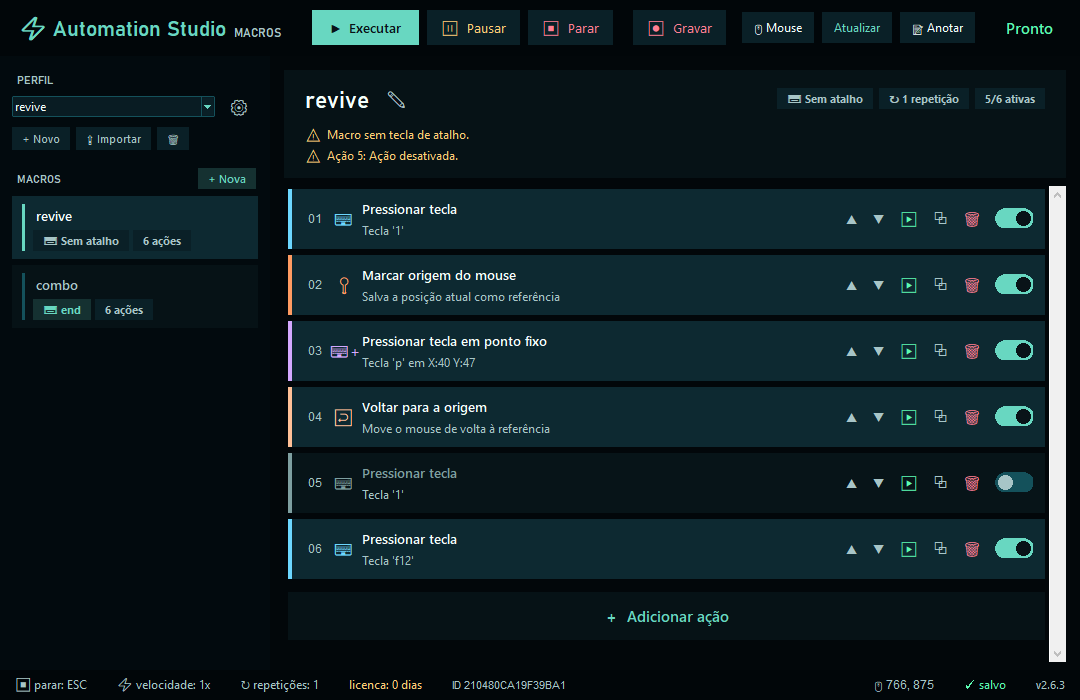Open Anotar toolbar button

(x=937, y=28)
